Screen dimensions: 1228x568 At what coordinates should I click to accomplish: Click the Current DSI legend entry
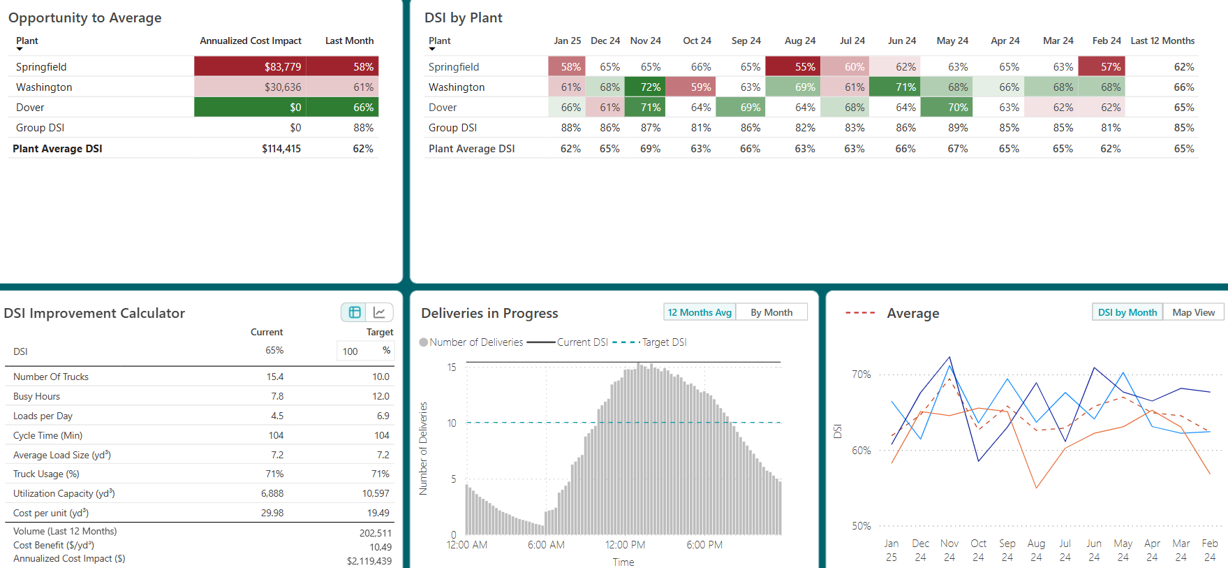[567, 342]
